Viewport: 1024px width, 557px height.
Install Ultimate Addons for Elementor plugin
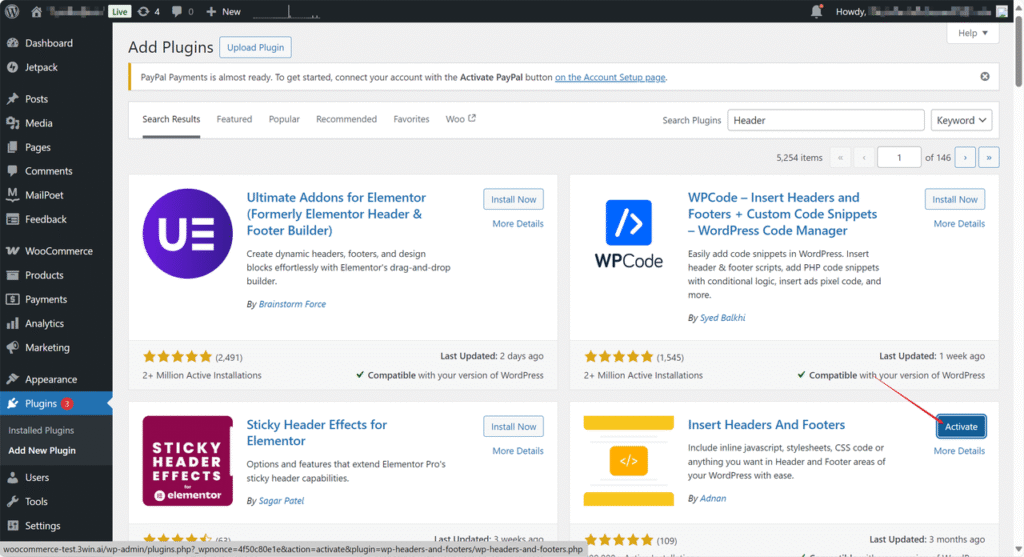click(x=513, y=200)
